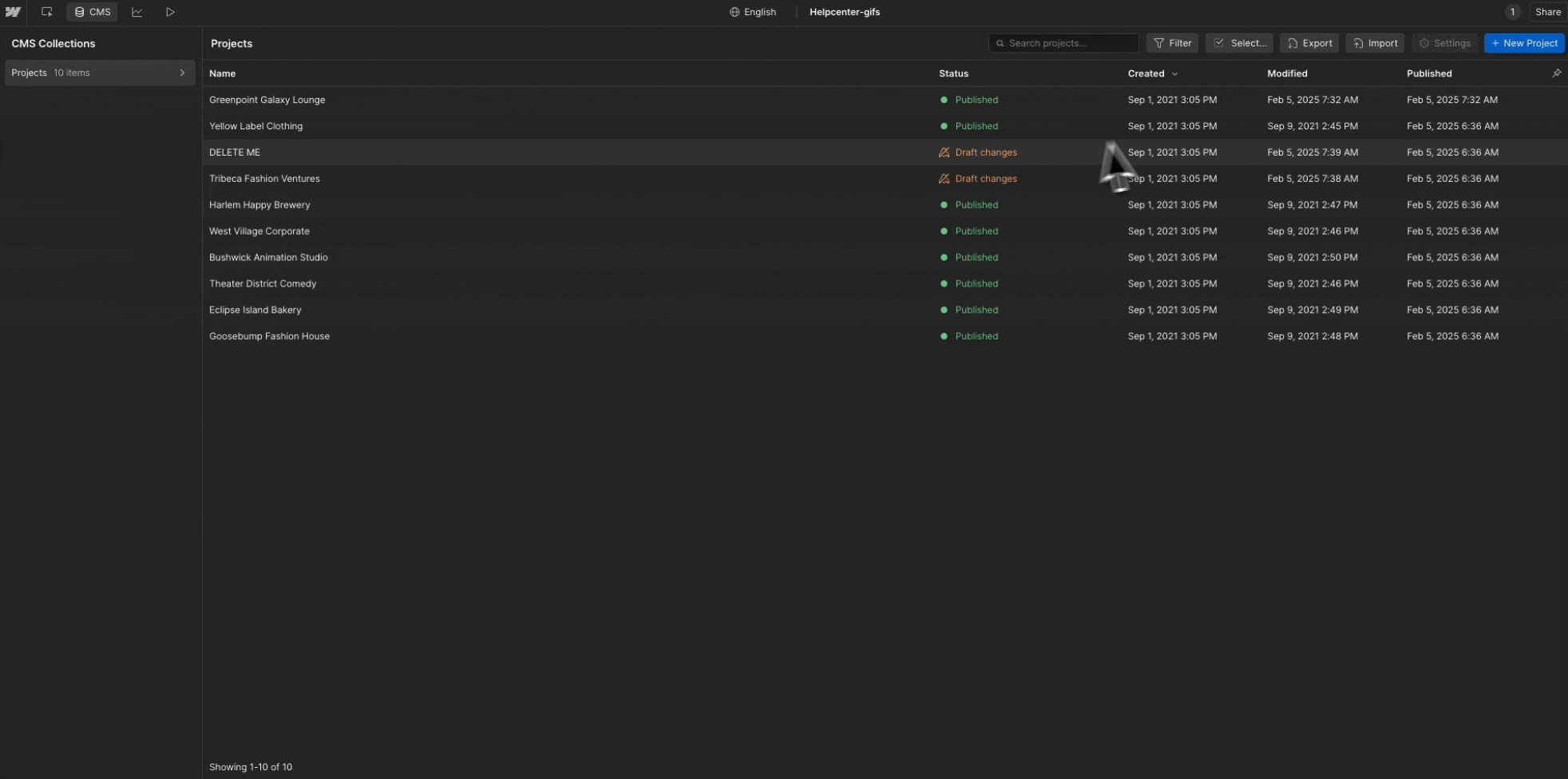Click Published date Feb 5, 2025 7:32 AM in Published column
This screenshot has width=1568, height=779.
1452,100
